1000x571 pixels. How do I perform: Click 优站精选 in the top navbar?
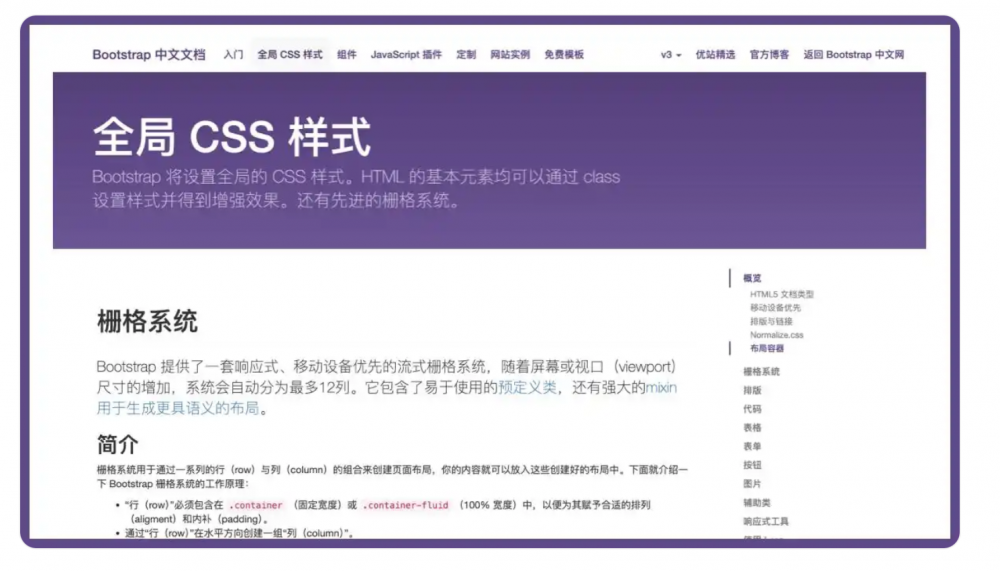coord(715,55)
